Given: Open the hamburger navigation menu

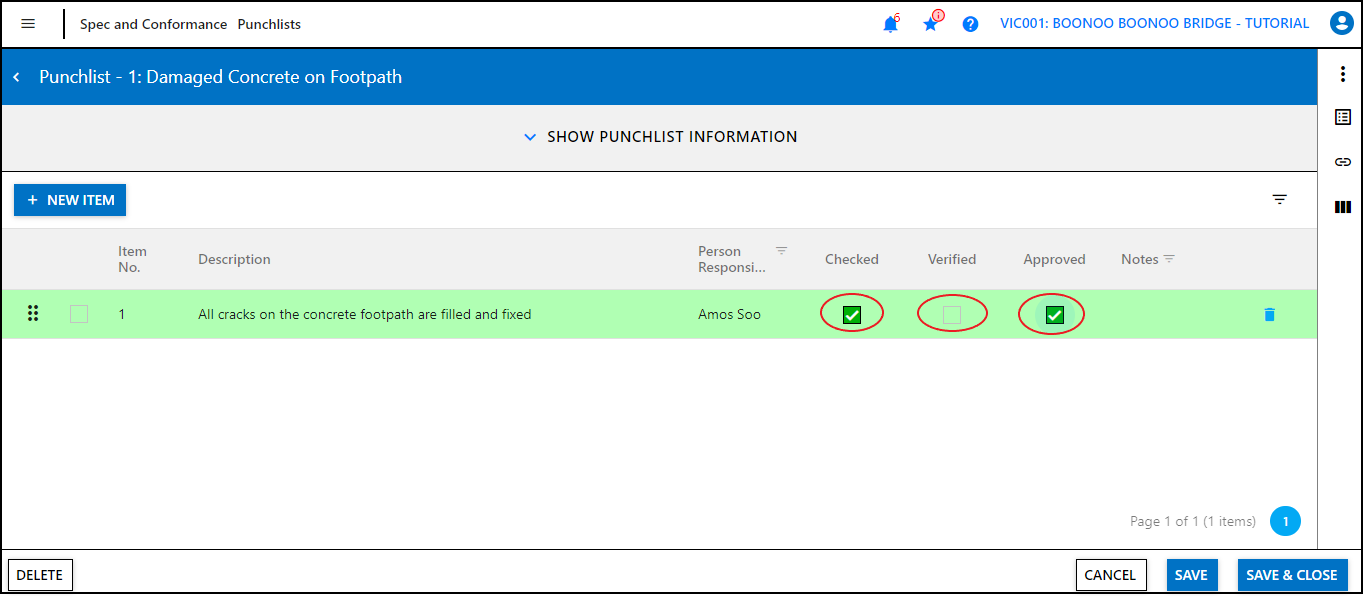Looking at the screenshot, I should pos(28,24).
